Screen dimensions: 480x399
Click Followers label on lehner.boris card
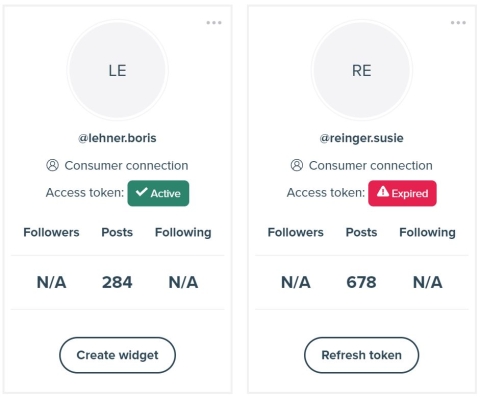pyautogui.click(x=51, y=232)
